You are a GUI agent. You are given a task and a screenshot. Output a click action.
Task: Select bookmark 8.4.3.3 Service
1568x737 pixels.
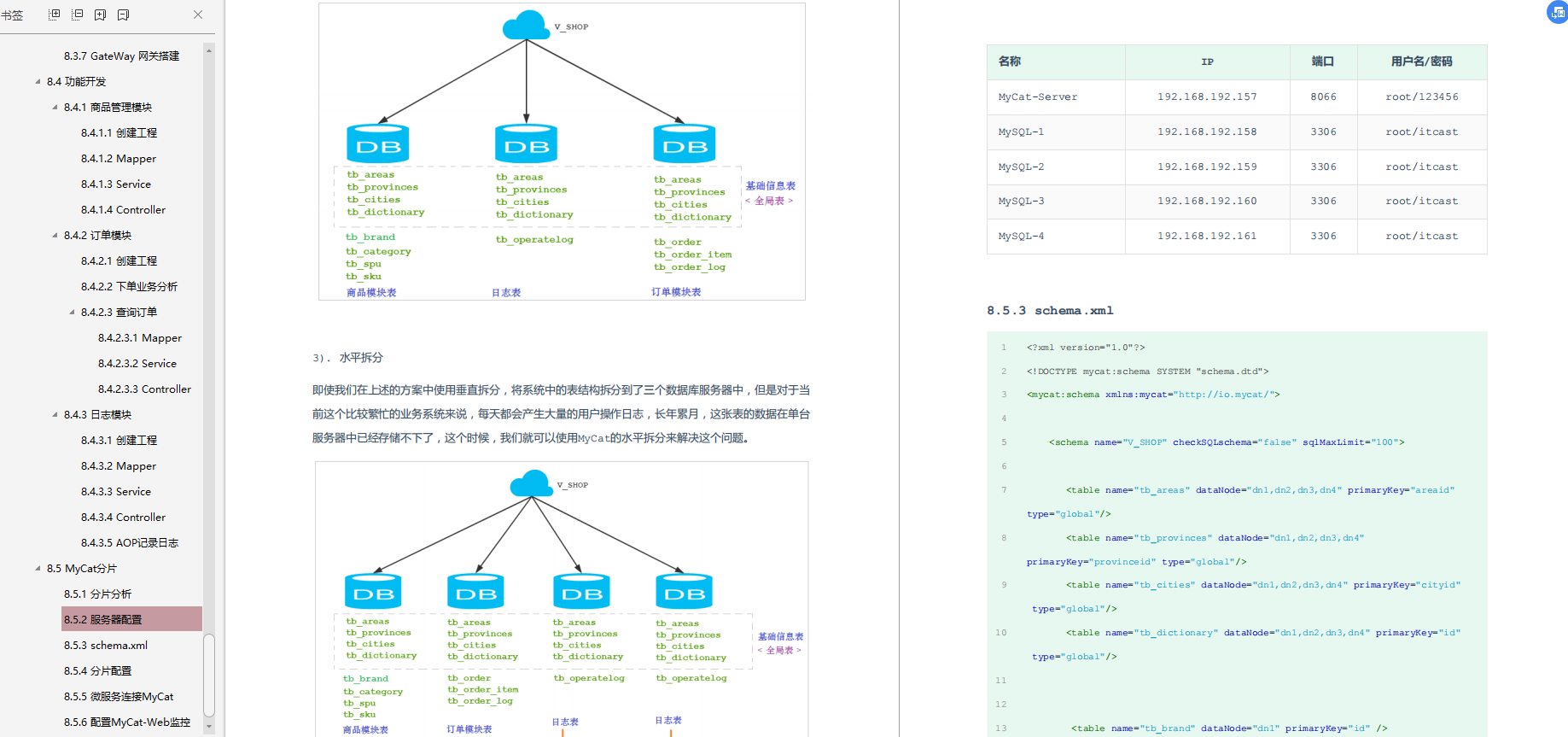116,491
